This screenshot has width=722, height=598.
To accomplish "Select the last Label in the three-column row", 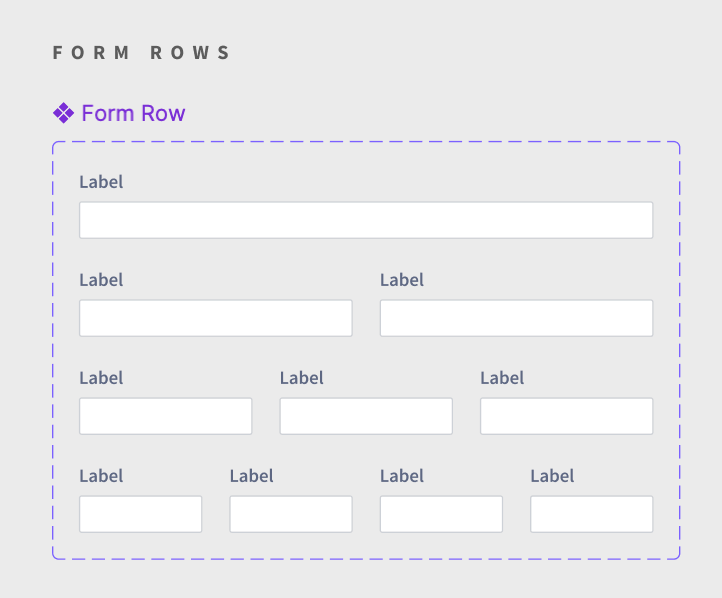I will coord(502,378).
